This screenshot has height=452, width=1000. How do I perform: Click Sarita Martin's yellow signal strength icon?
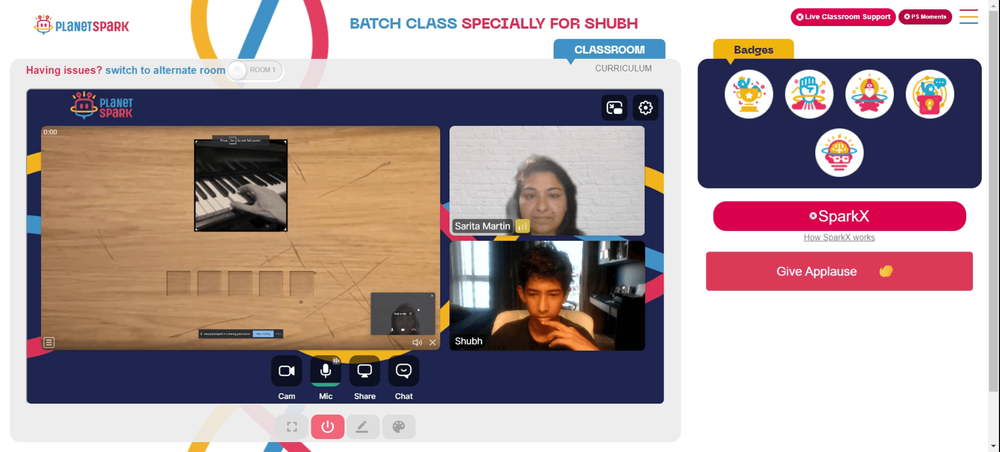523,226
